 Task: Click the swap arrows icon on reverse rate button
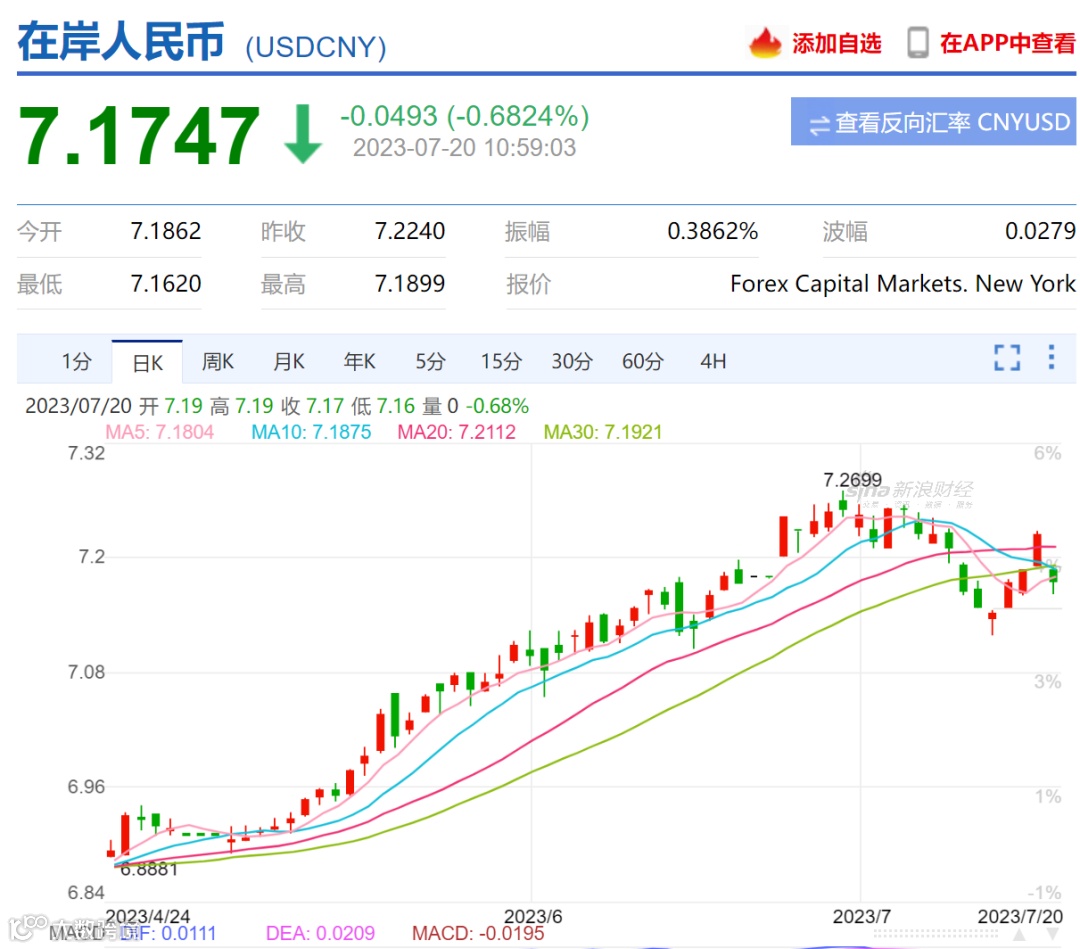(x=818, y=124)
